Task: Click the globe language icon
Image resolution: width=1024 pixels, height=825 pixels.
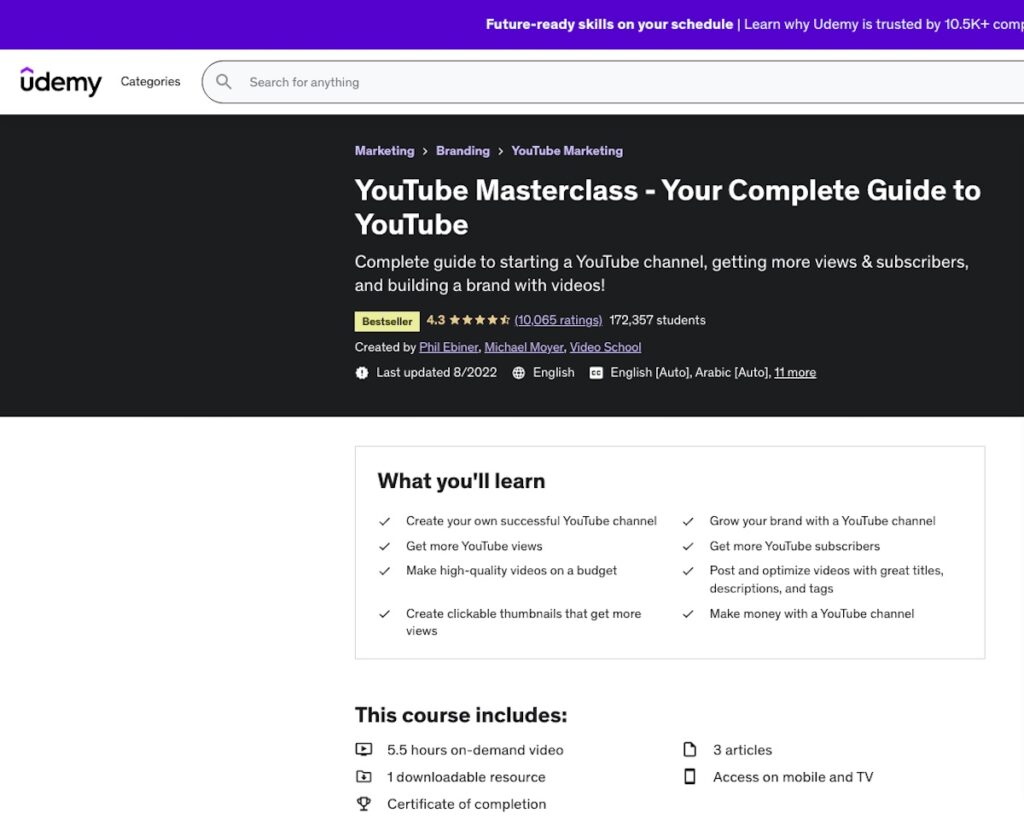Action: pyautogui.click(x=519, y=372)
